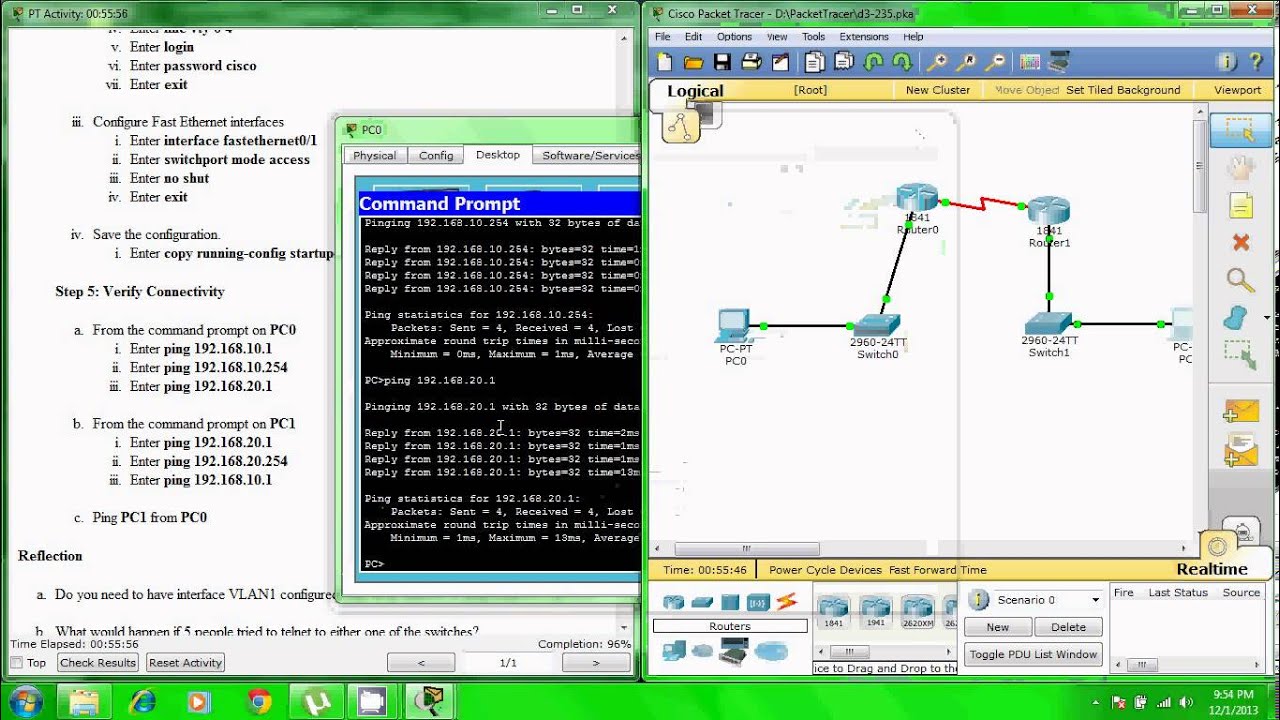Image resolution: width=1280 pixels, height=720 pixels.
Task: Open the Activity Wizard icon
Action: (782, 62)
